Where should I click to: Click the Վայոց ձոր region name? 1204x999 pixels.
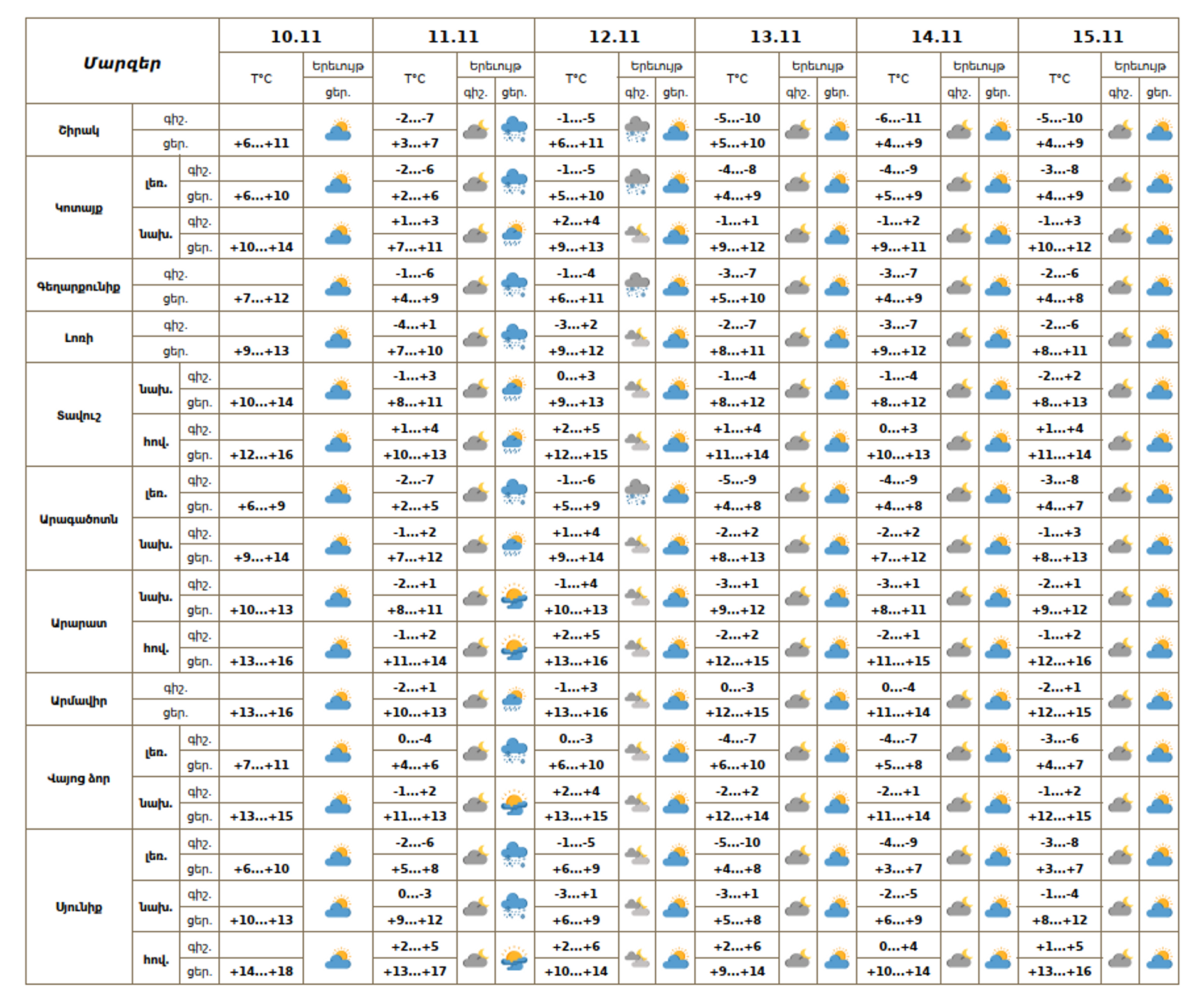(x=79, y=778)
